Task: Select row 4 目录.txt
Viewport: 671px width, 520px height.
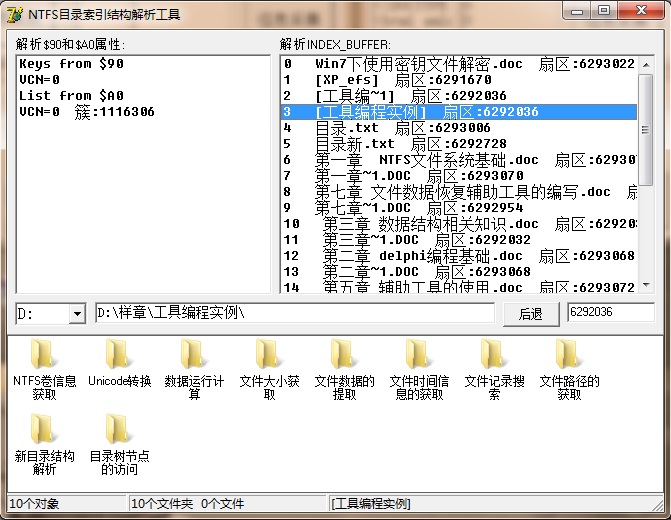Action: click(459, 128)
